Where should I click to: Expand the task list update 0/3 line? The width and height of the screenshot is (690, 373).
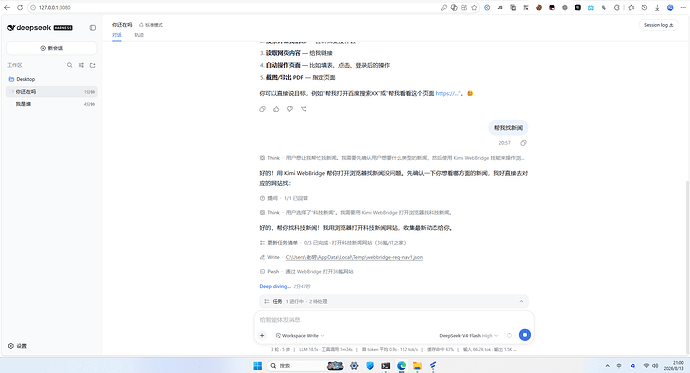(x=333, y=243)
